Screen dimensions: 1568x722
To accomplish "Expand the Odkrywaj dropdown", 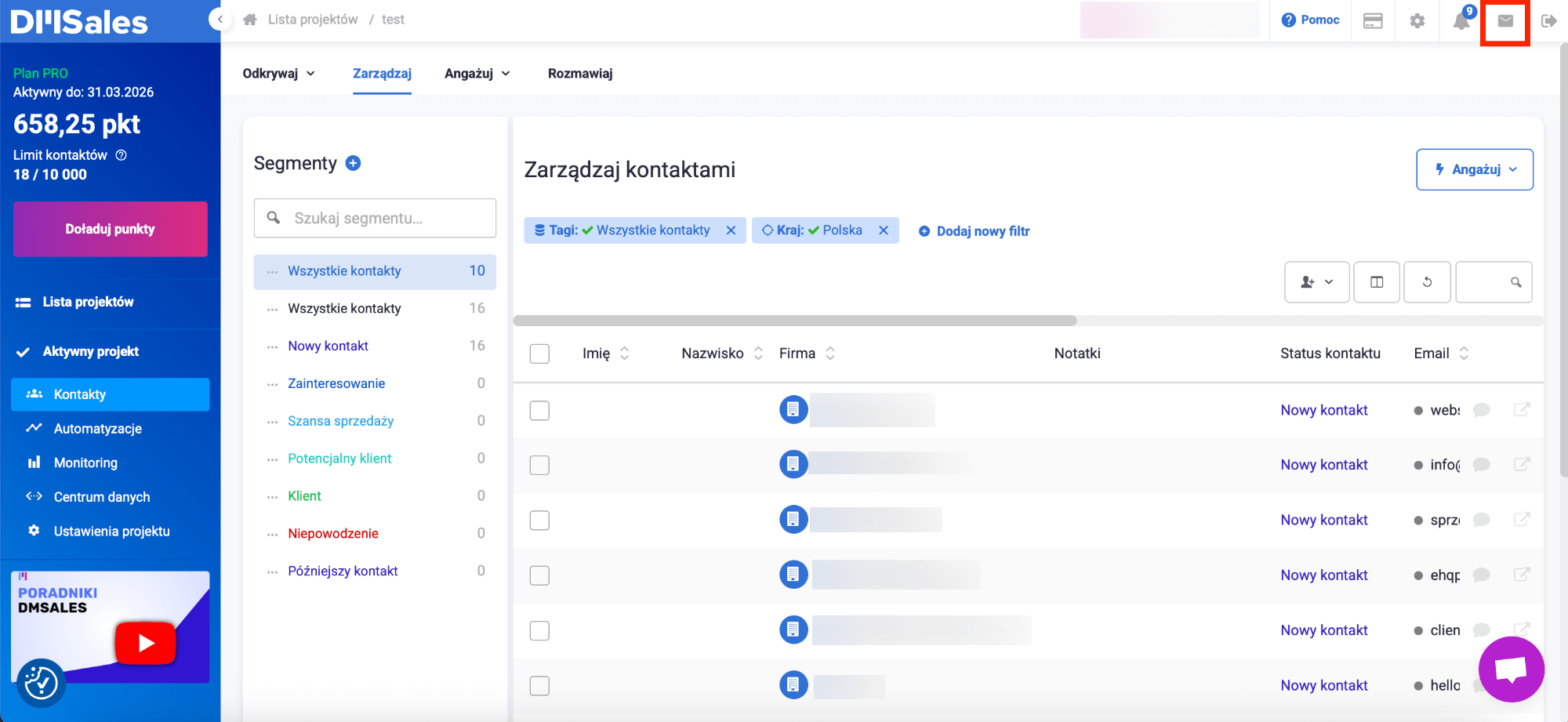I will (278, 73).
